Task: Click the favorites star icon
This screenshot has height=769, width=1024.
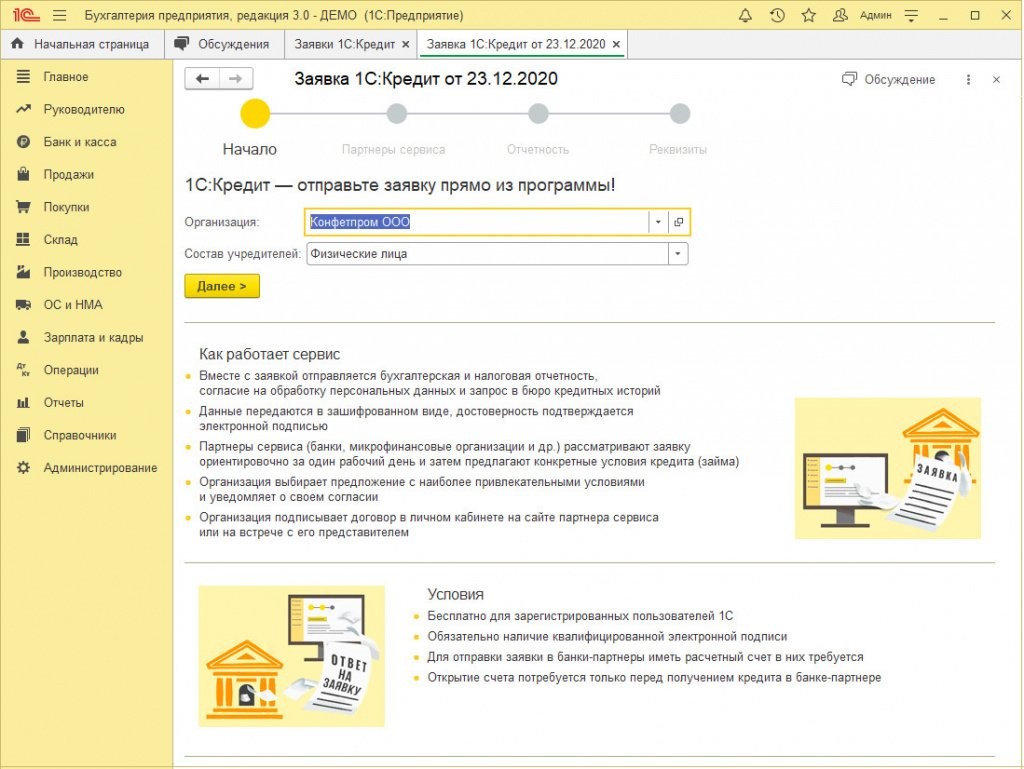Action: tap(808, 16)
